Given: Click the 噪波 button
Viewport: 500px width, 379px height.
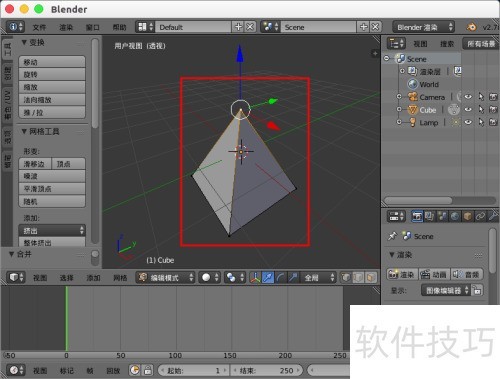Looking at the screenshot, I should [52, 176].
